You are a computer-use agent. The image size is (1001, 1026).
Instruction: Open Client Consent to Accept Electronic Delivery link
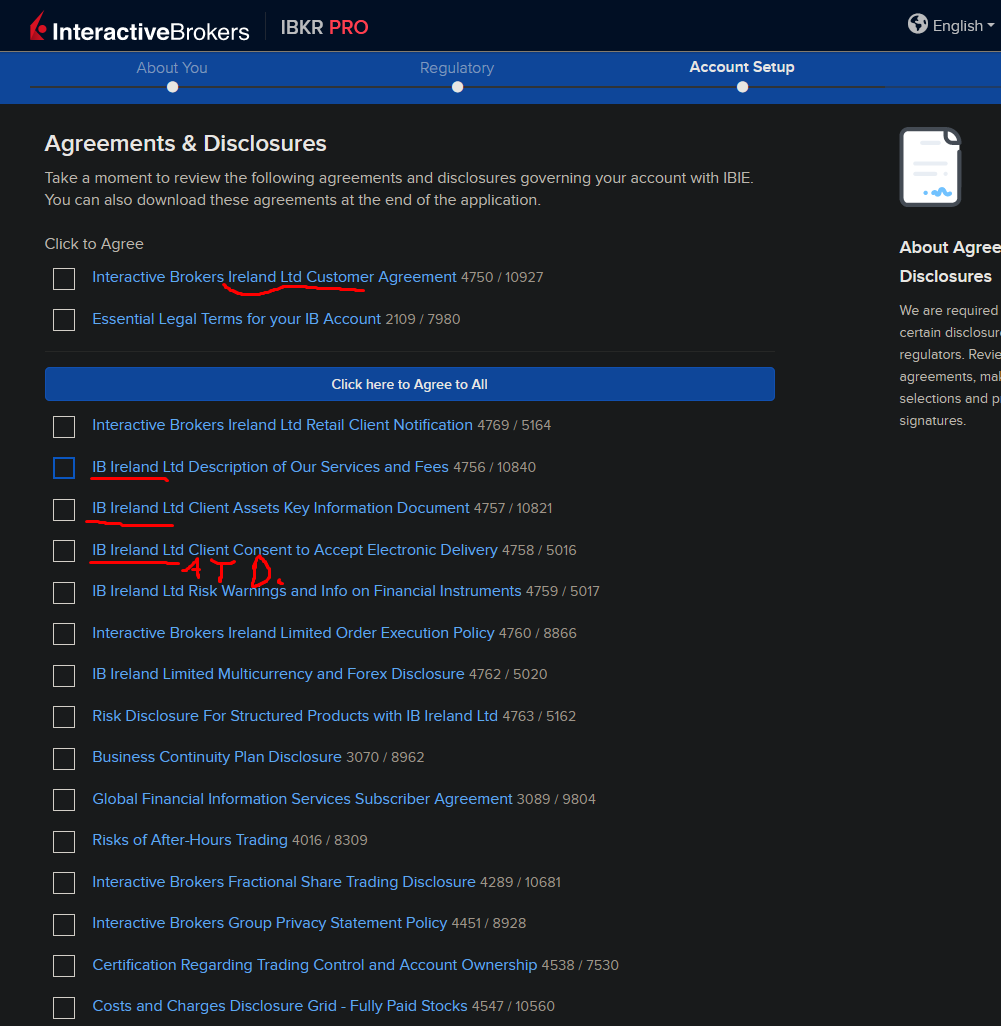click(x=294, y=550)
